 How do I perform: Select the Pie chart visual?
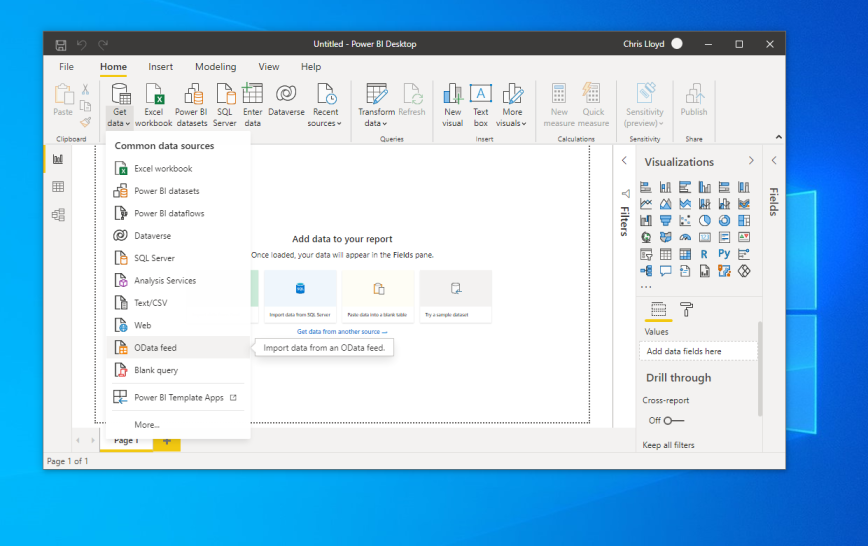(x=705, y=220)
